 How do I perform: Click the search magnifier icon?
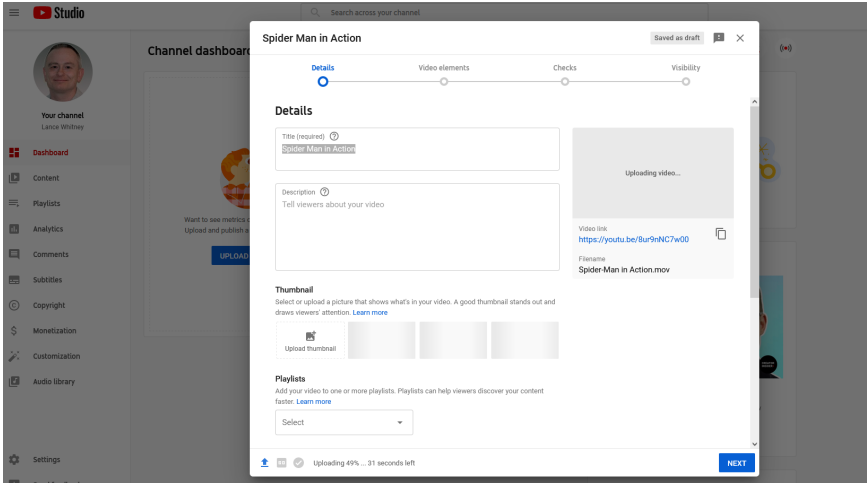click(x=315, y=12)
